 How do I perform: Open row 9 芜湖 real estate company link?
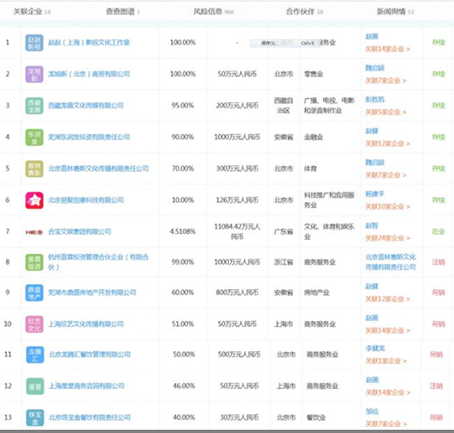pos(92,292)
